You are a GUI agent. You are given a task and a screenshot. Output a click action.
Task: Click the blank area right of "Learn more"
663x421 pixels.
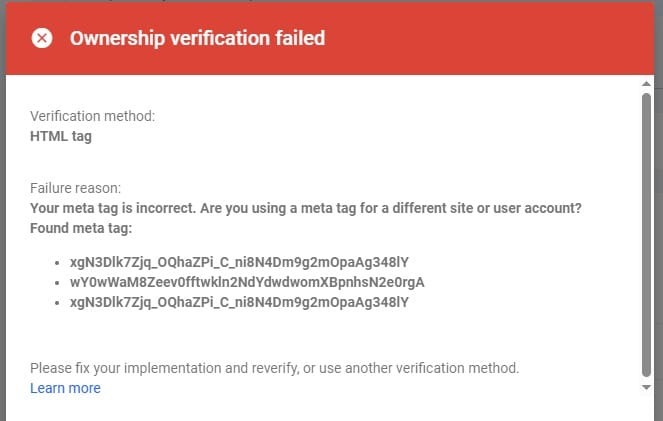tap(350, 388)
